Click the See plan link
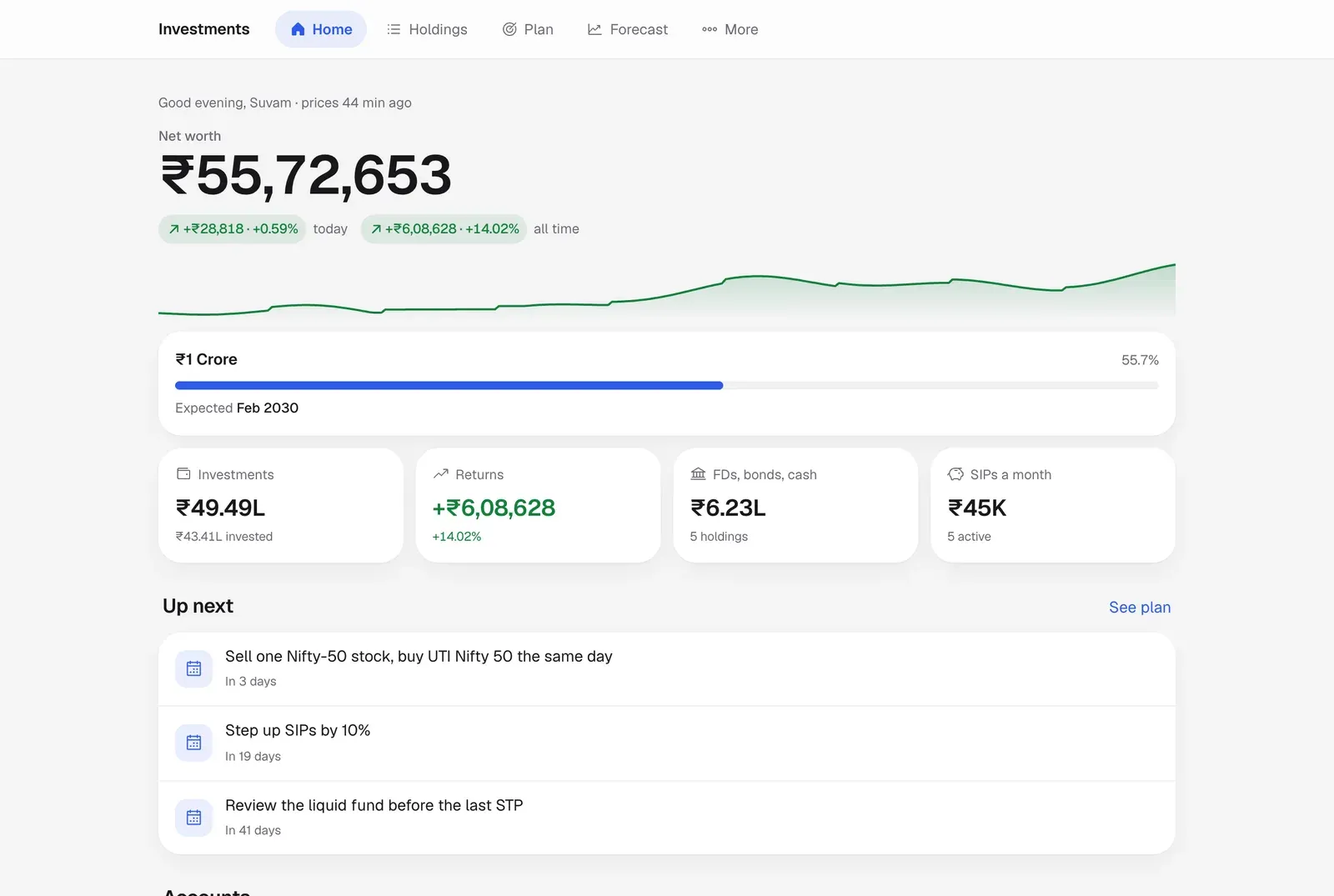This screenshot has height=896, width=1334. 1140,607
